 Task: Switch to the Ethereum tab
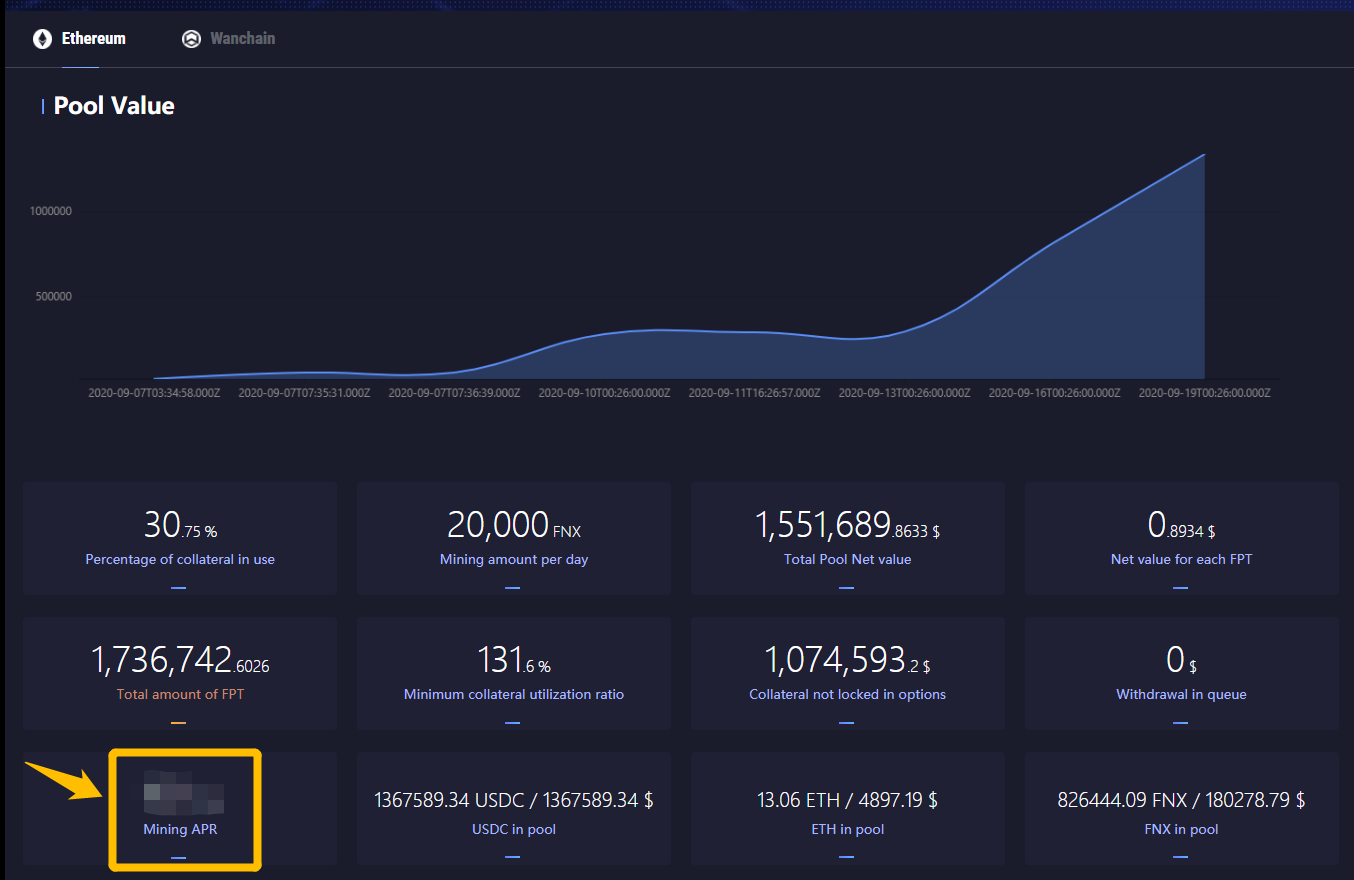(x=80, y=39)
